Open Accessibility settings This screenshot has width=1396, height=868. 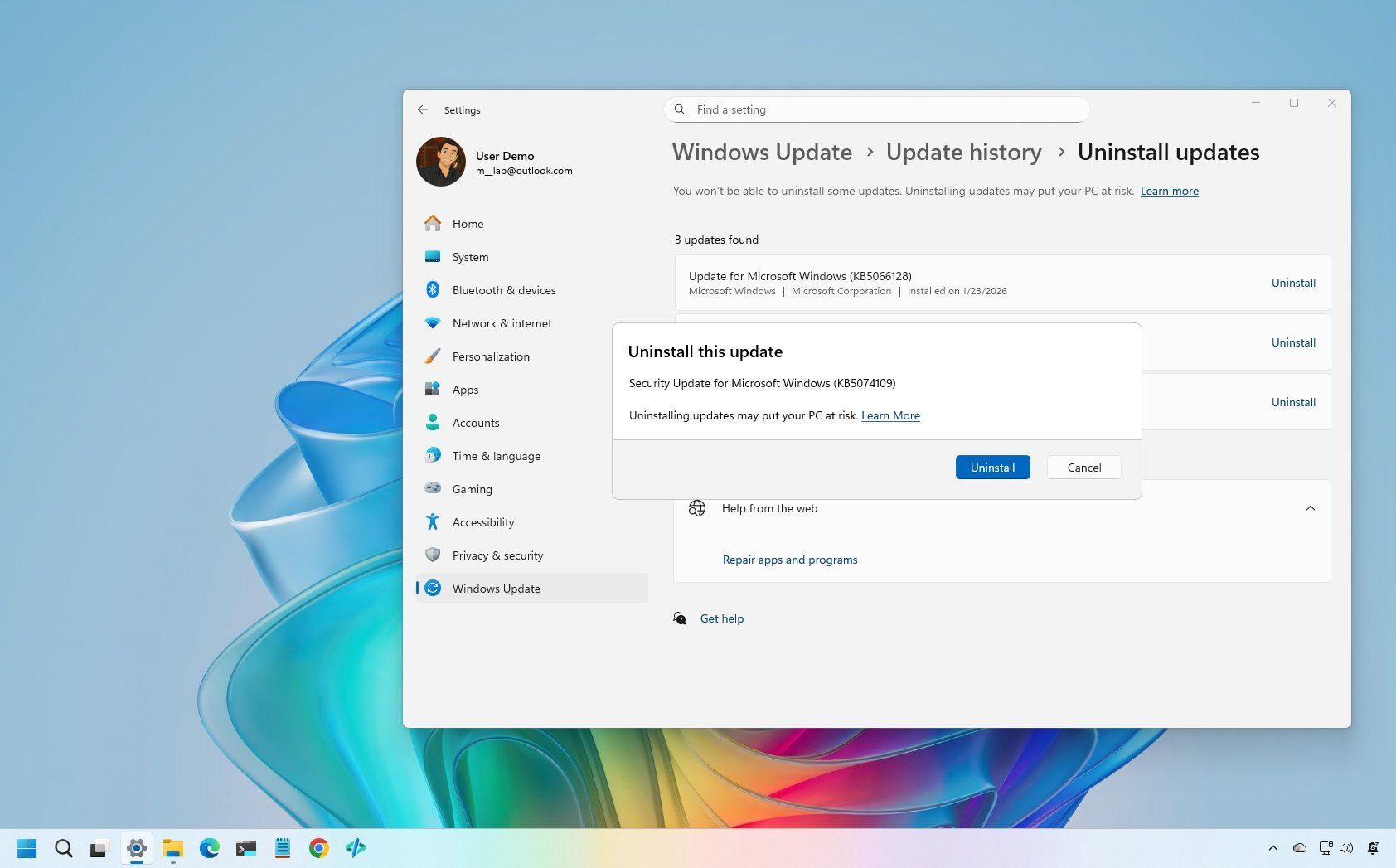click(482, 522)
